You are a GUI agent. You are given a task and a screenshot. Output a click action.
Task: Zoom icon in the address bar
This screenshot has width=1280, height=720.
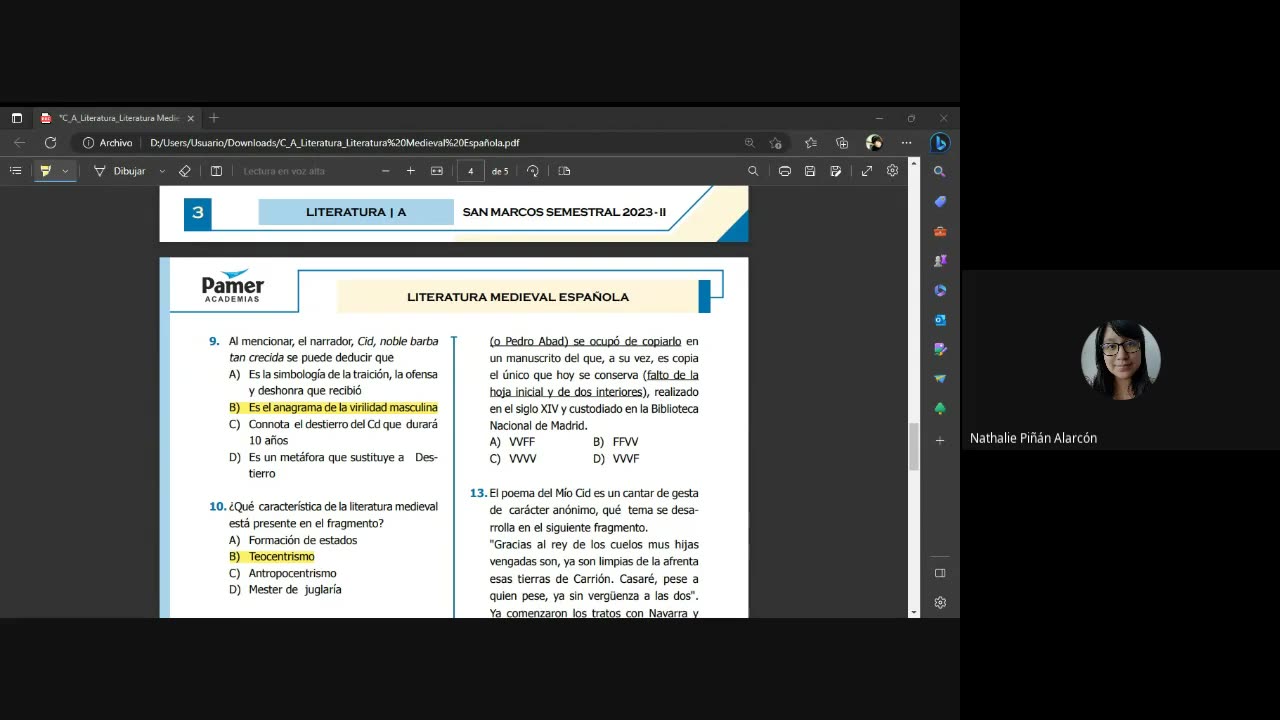tap(750, 143)
